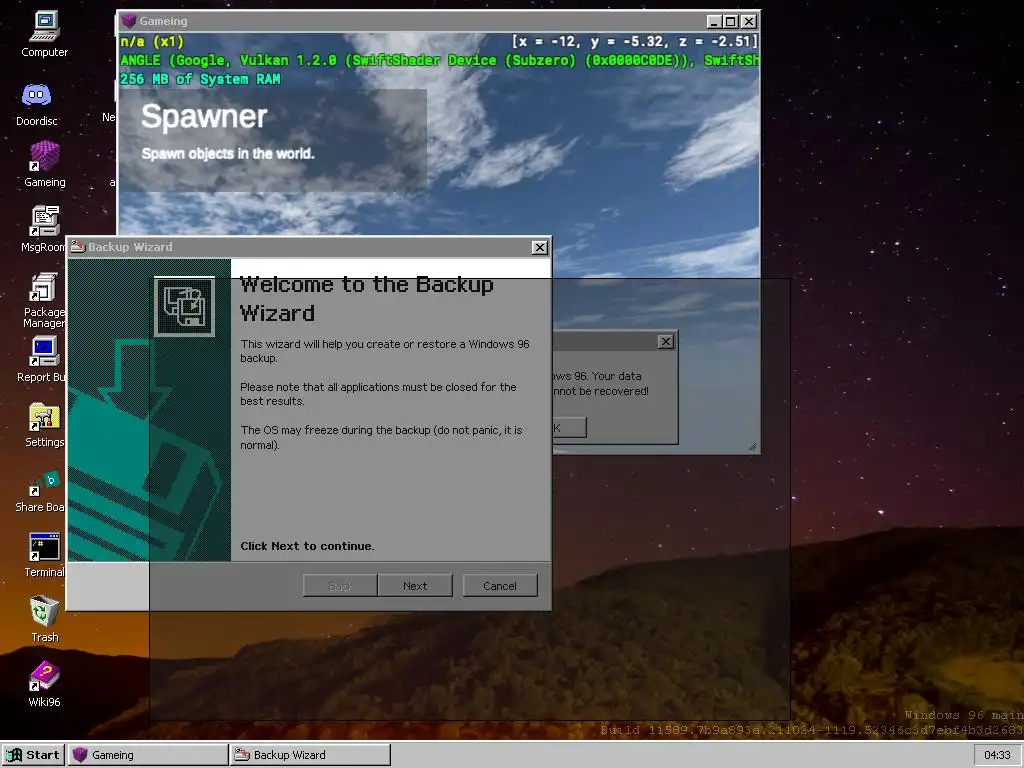Click the taskbar clock showing 04:33
Screen dimensions: 1024x768
[x=997, y=755]
